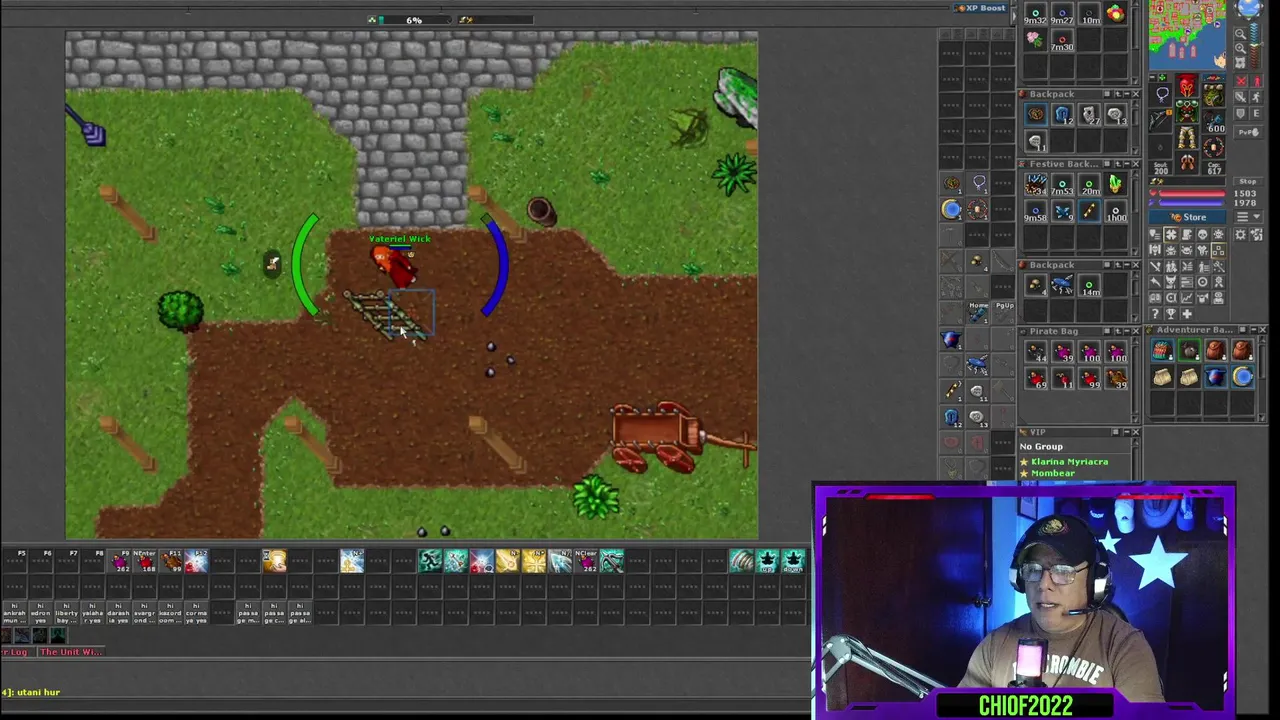Collapse the Festive Backpack container
Viewport: 1280px width, 720px height.
(1127, 164)
